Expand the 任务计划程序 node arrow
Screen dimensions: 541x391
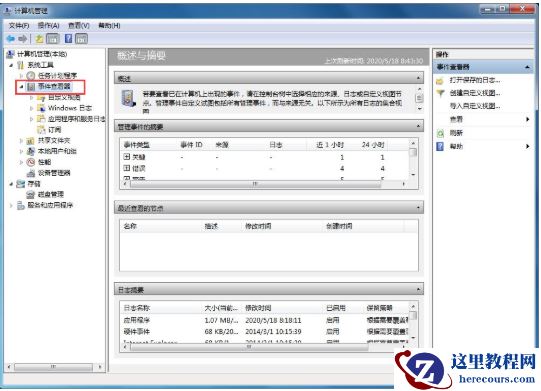click(21, 76)
